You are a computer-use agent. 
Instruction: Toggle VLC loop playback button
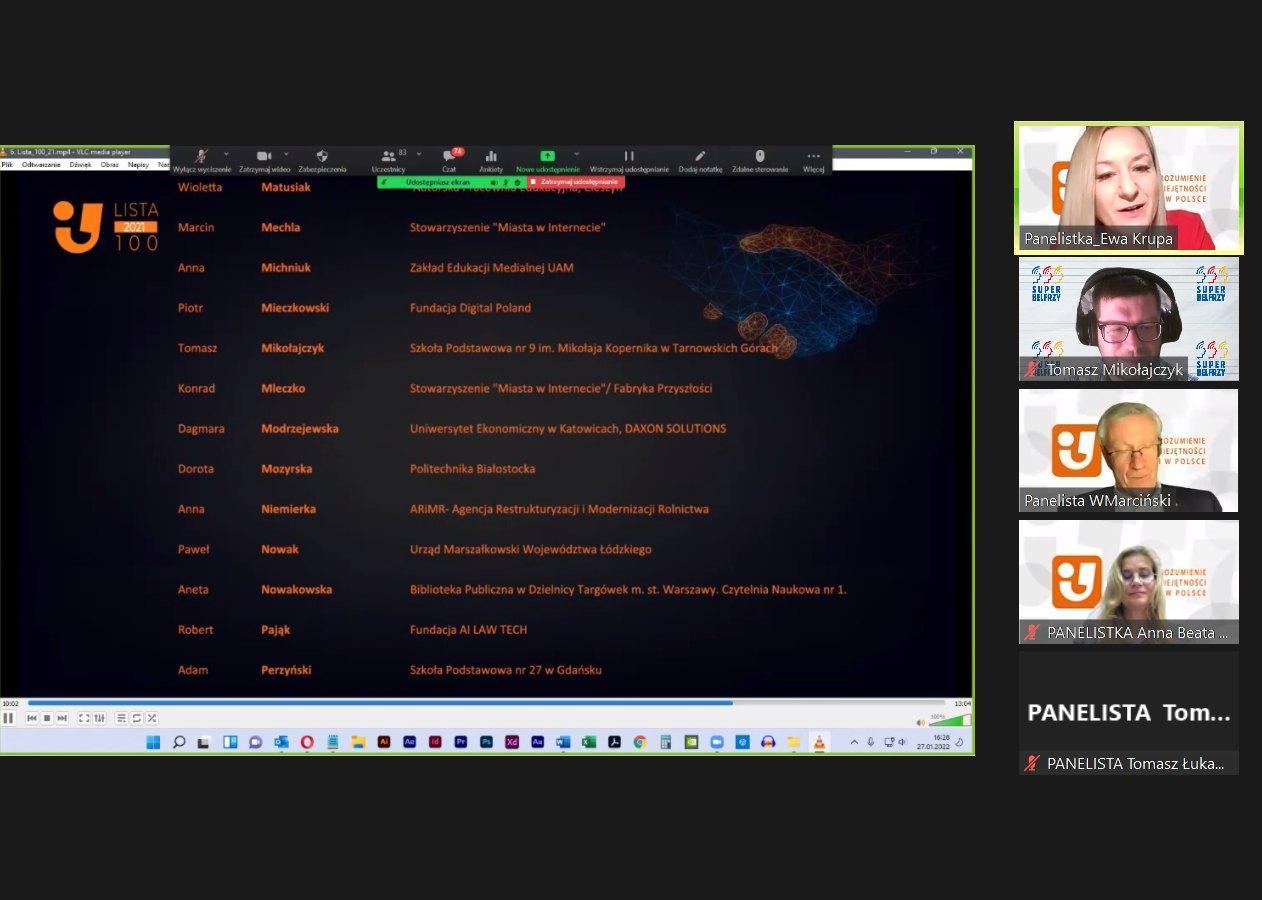[136, 718]
